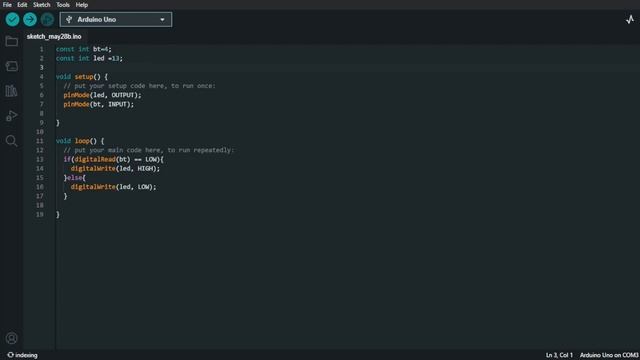Open the Boards Manager sidebar
640x360 pixels.
pyautogui.click(x=11, y=66)
